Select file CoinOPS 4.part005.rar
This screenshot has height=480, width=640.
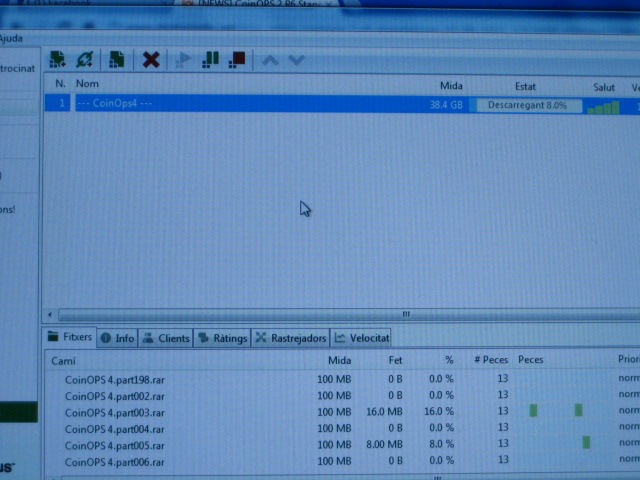point(115,446)
